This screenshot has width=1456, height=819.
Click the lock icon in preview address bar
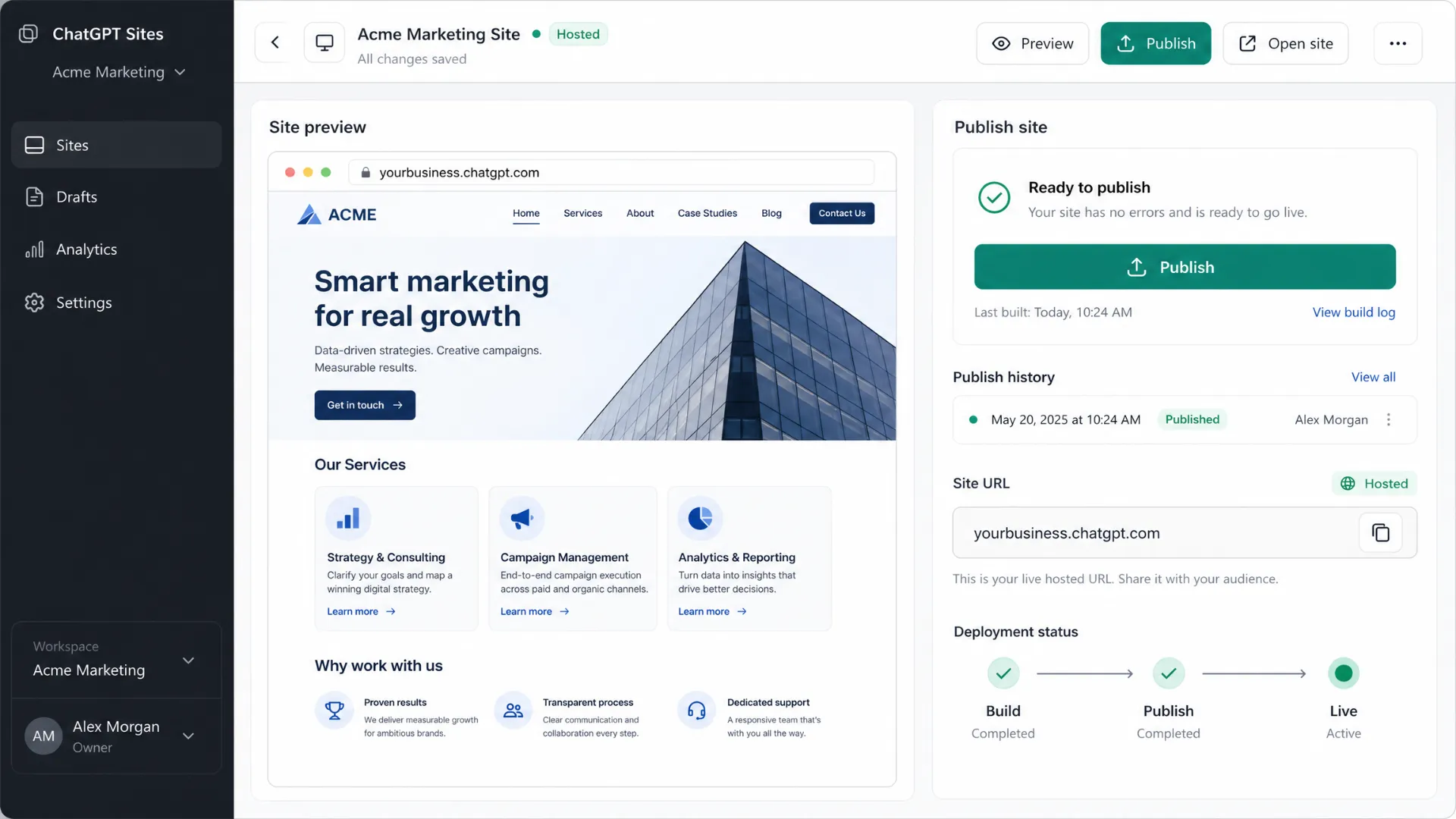(x=366, y=173)
